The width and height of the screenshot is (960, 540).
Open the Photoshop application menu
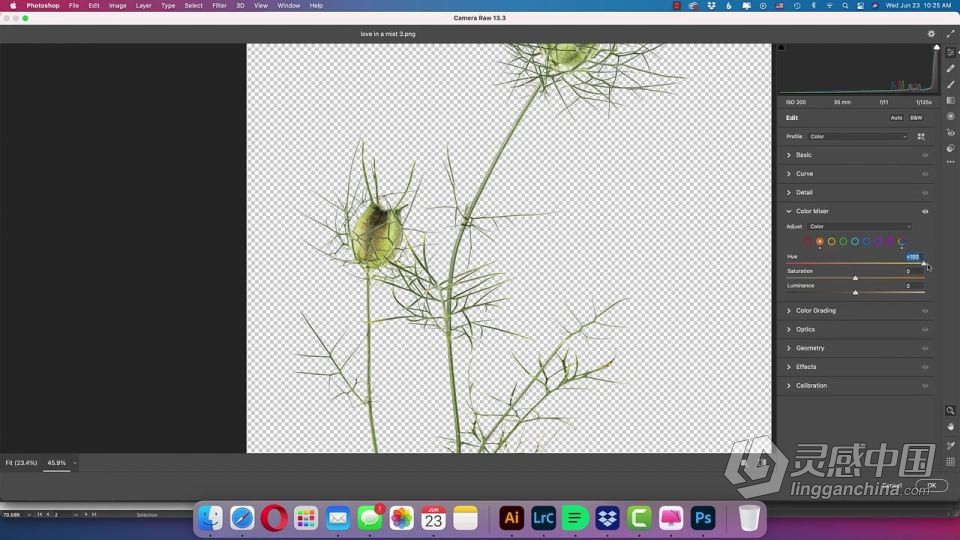(x=43, y=6)
